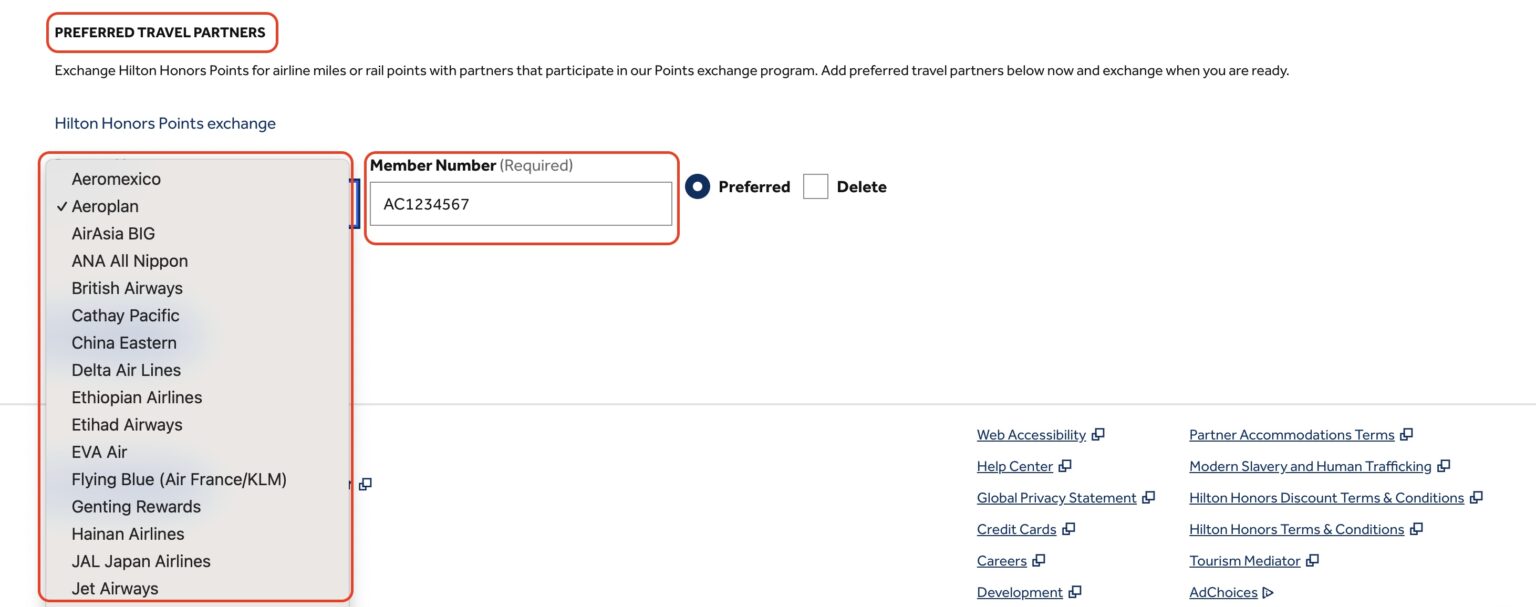Click external link icon after Global Privacy Statement

pos(1149,498)
